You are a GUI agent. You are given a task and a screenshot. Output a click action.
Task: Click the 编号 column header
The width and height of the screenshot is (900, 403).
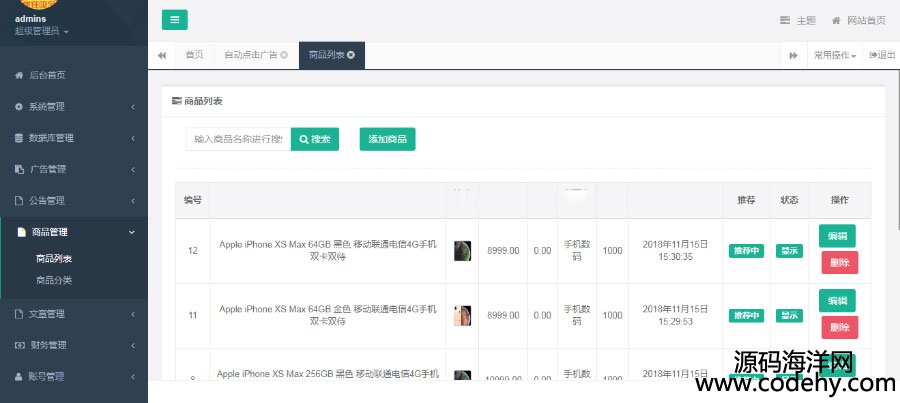[193, 200]
